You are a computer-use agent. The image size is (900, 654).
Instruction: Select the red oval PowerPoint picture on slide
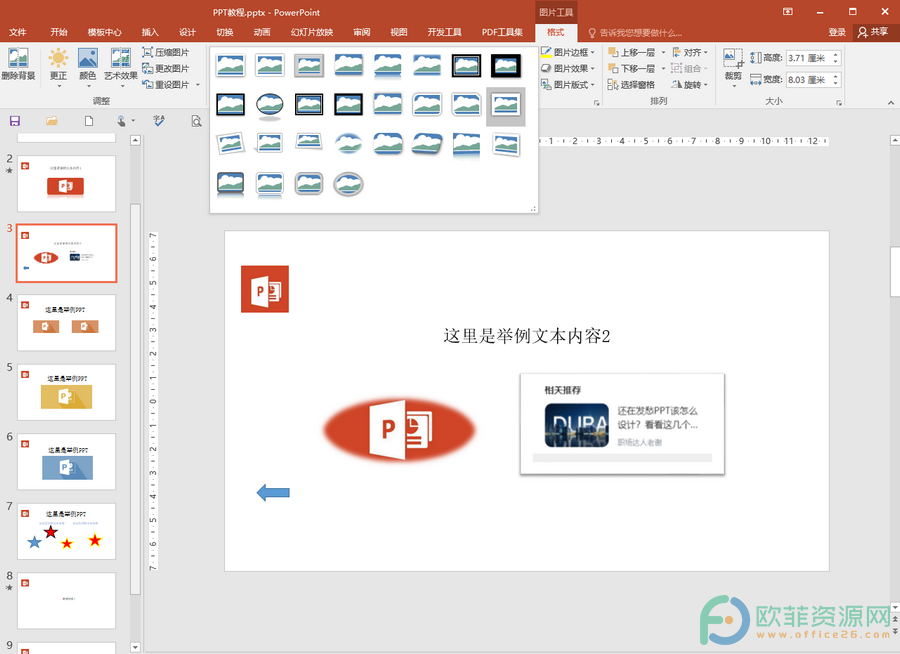click(399, 429)
